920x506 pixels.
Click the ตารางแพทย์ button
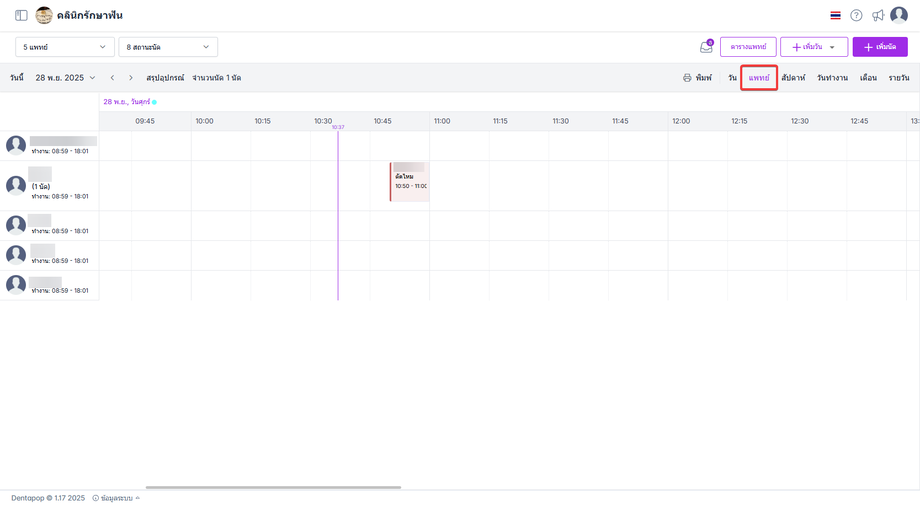pyautogui.click(x=748, y=47)
